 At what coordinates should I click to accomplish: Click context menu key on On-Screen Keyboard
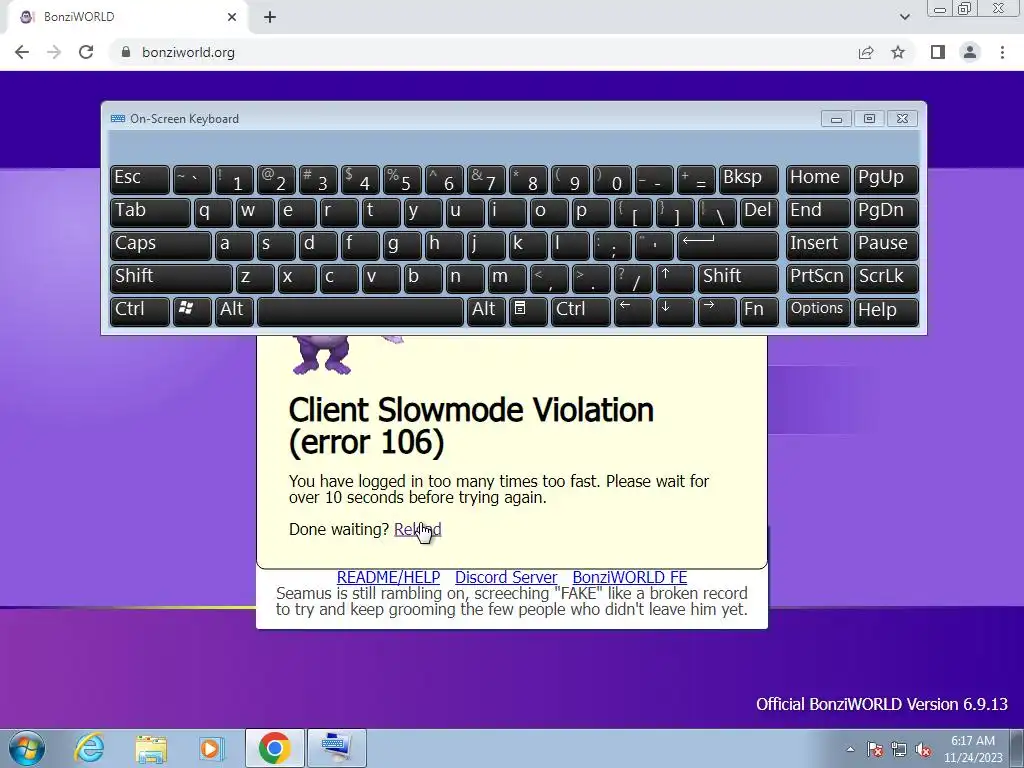tap(528, 310)
